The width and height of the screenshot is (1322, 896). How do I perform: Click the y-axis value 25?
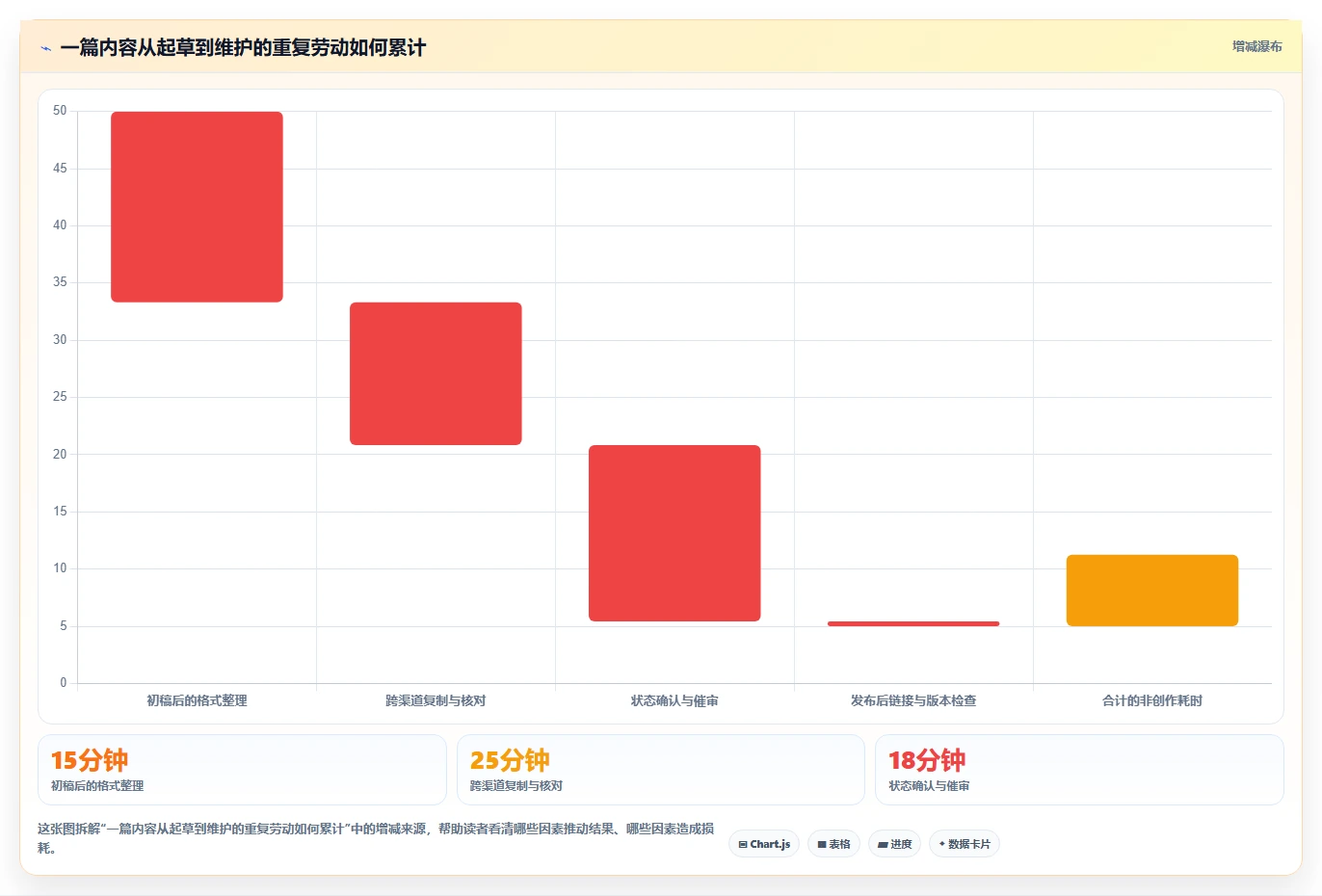point(60,397)
